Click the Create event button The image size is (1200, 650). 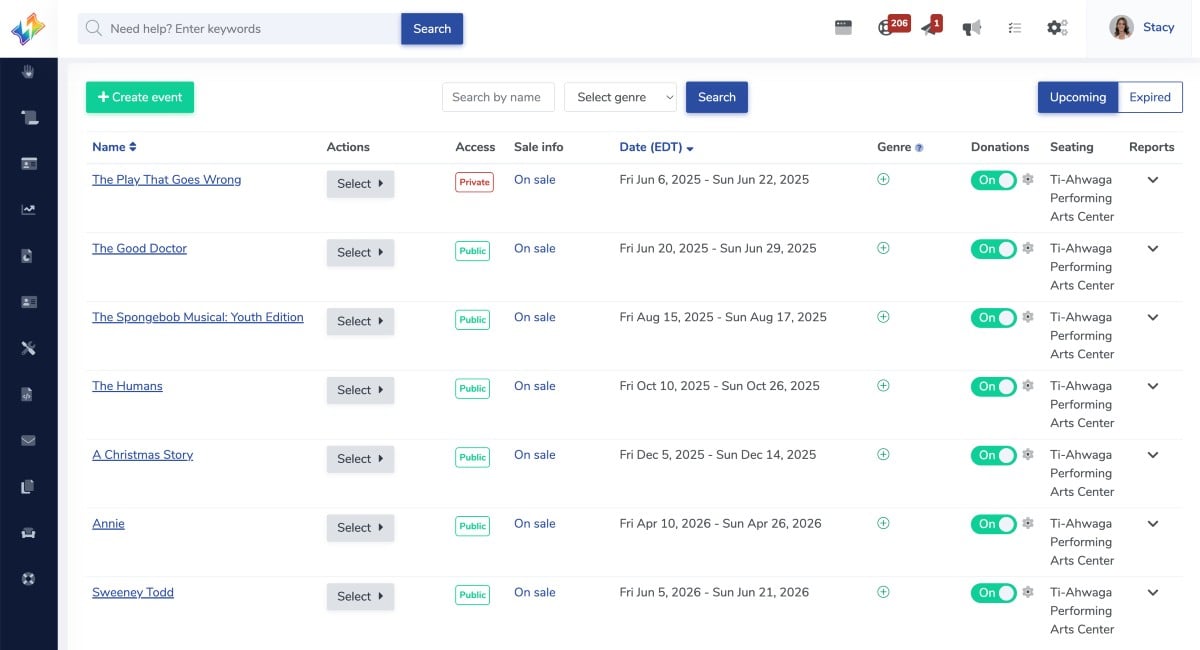[140, 97]
